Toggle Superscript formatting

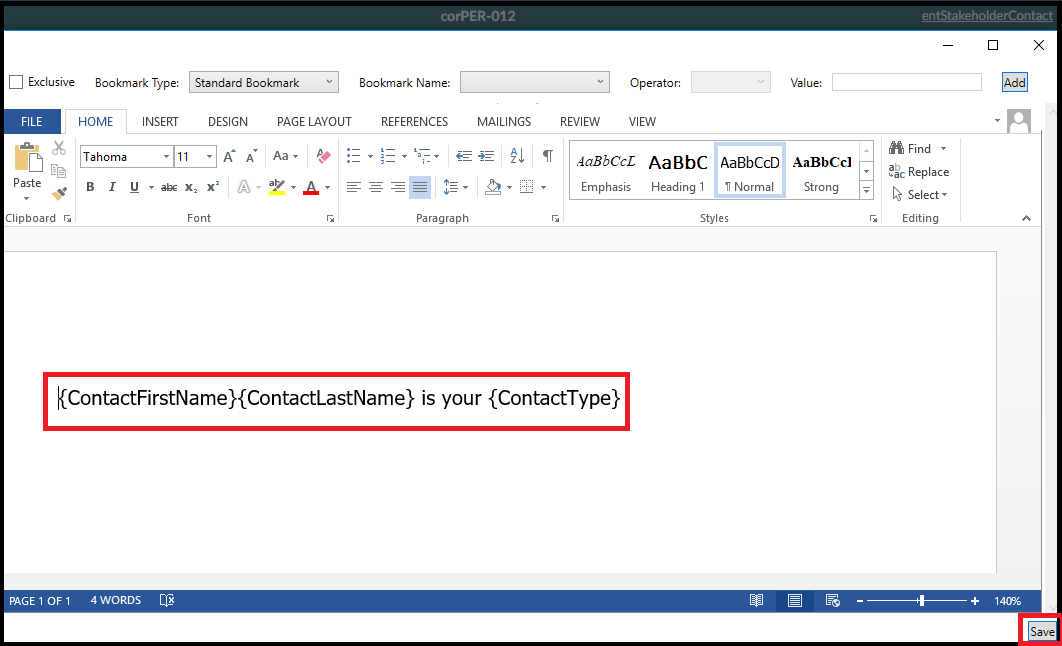[x=213, y=187]
